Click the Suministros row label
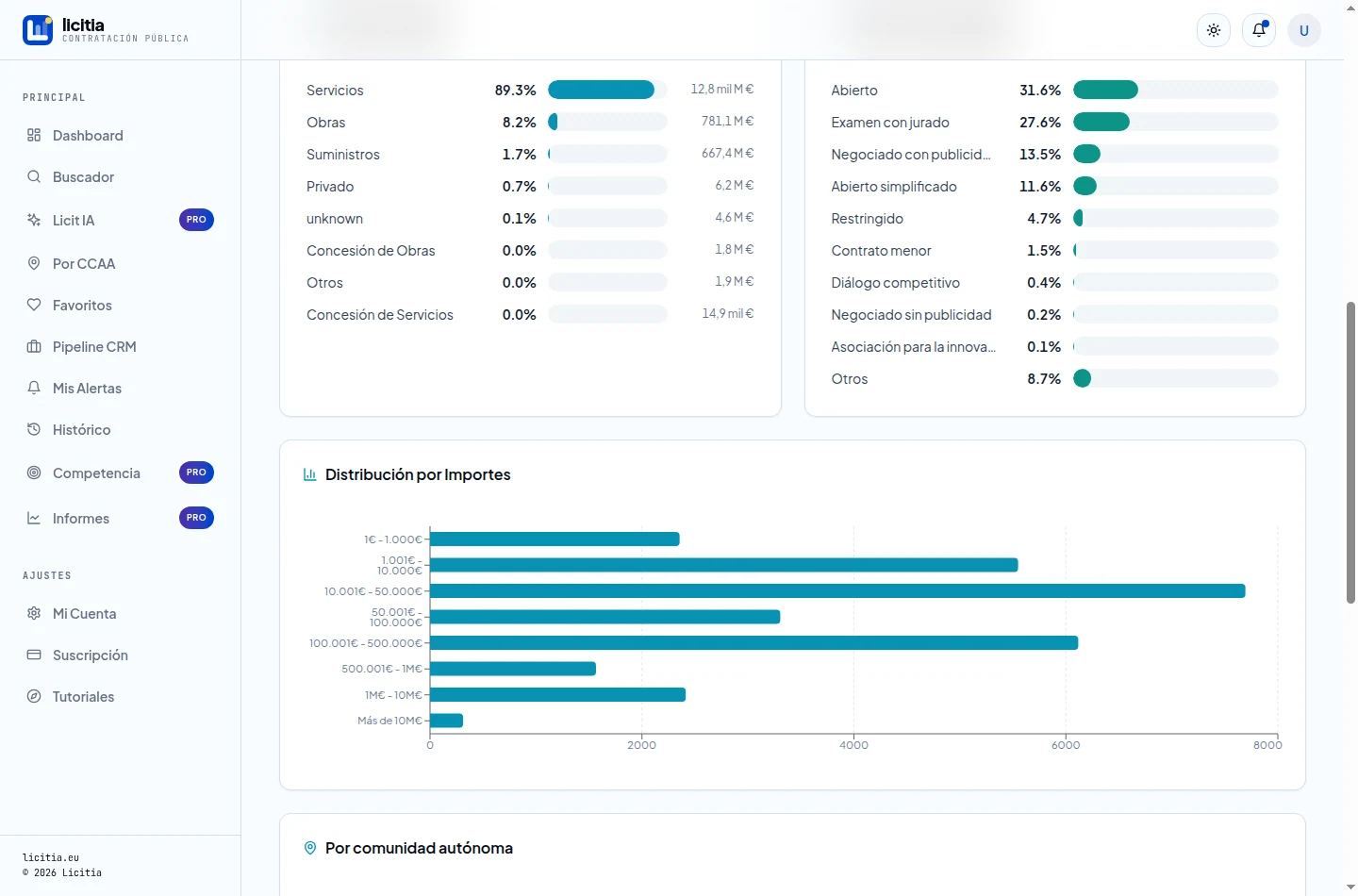Screen dimensions: 1358x896 tap(343, 155)
